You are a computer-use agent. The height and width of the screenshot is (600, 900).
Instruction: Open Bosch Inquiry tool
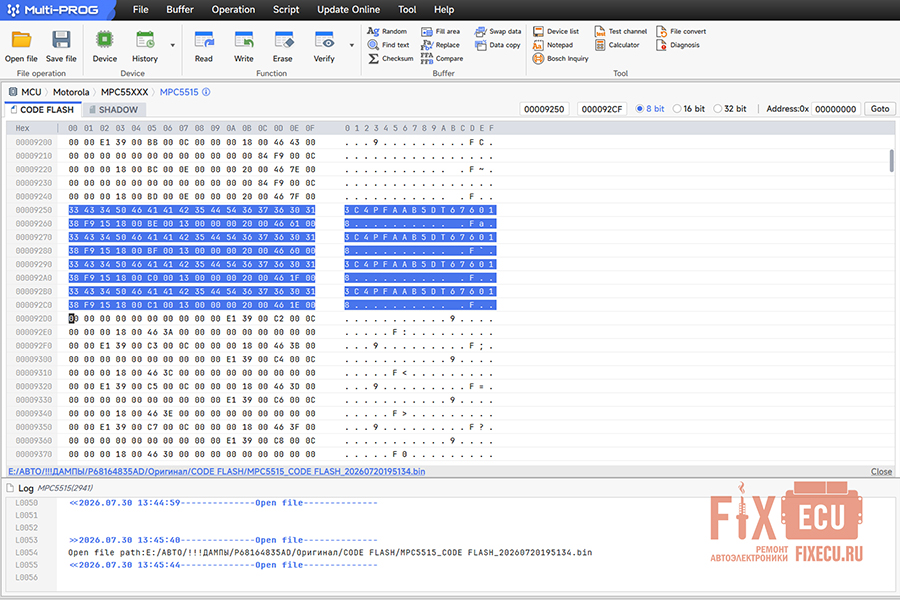click(560, 59)
